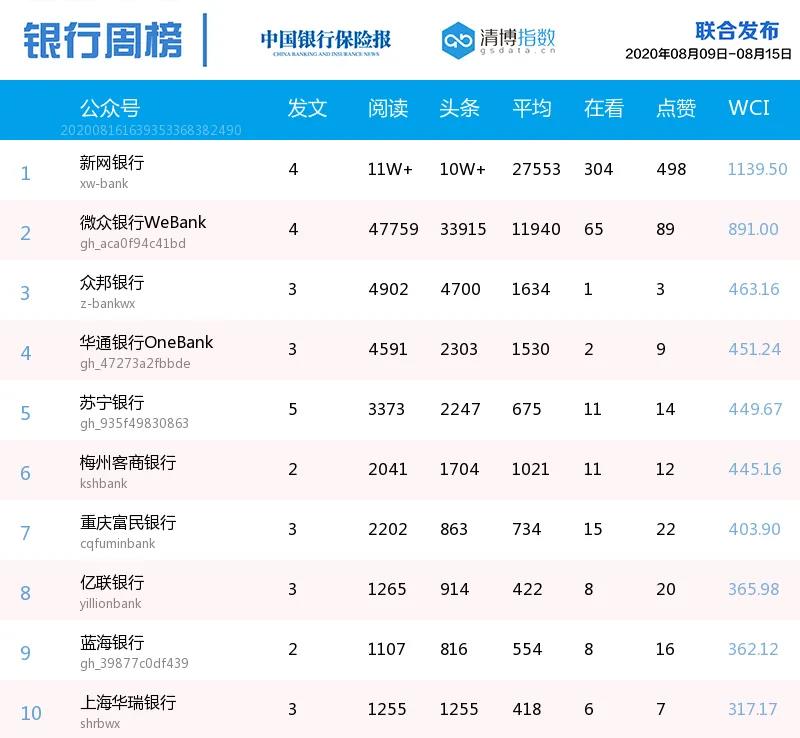Sort by the WCI column header
800x738 pixels.
[749, 108]
